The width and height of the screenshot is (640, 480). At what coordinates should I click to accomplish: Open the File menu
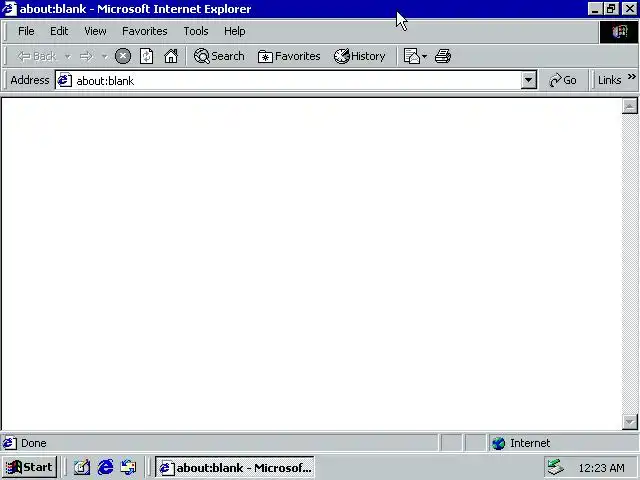point(26,31)
